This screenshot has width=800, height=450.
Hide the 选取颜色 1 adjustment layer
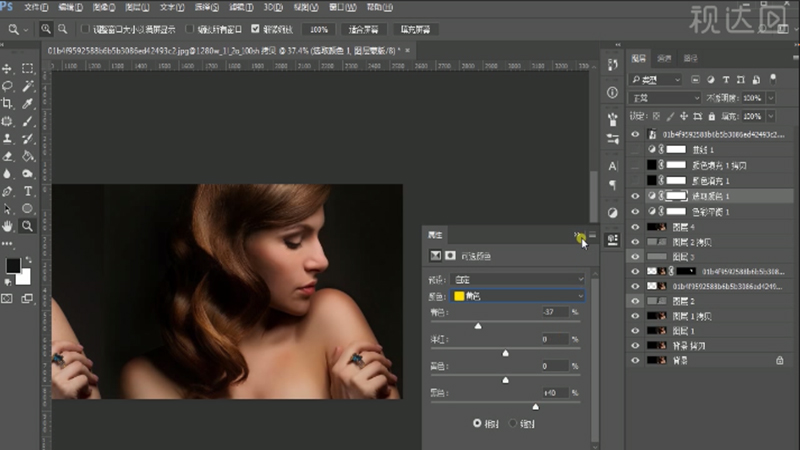pyautogui.click(x=635, y=196)
